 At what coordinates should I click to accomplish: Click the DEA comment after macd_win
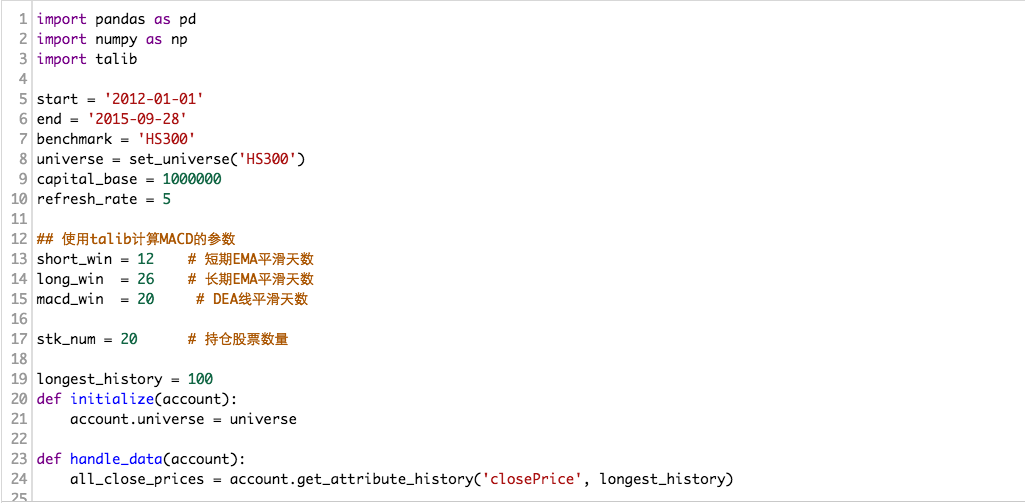click(x=252, y=299)
